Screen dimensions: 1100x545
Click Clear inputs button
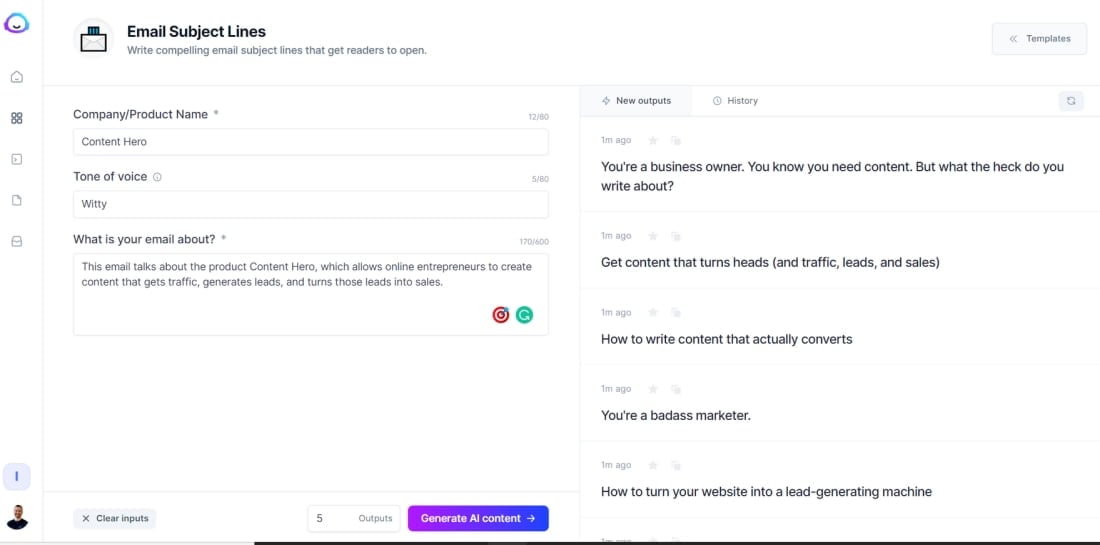click(114, 518)
